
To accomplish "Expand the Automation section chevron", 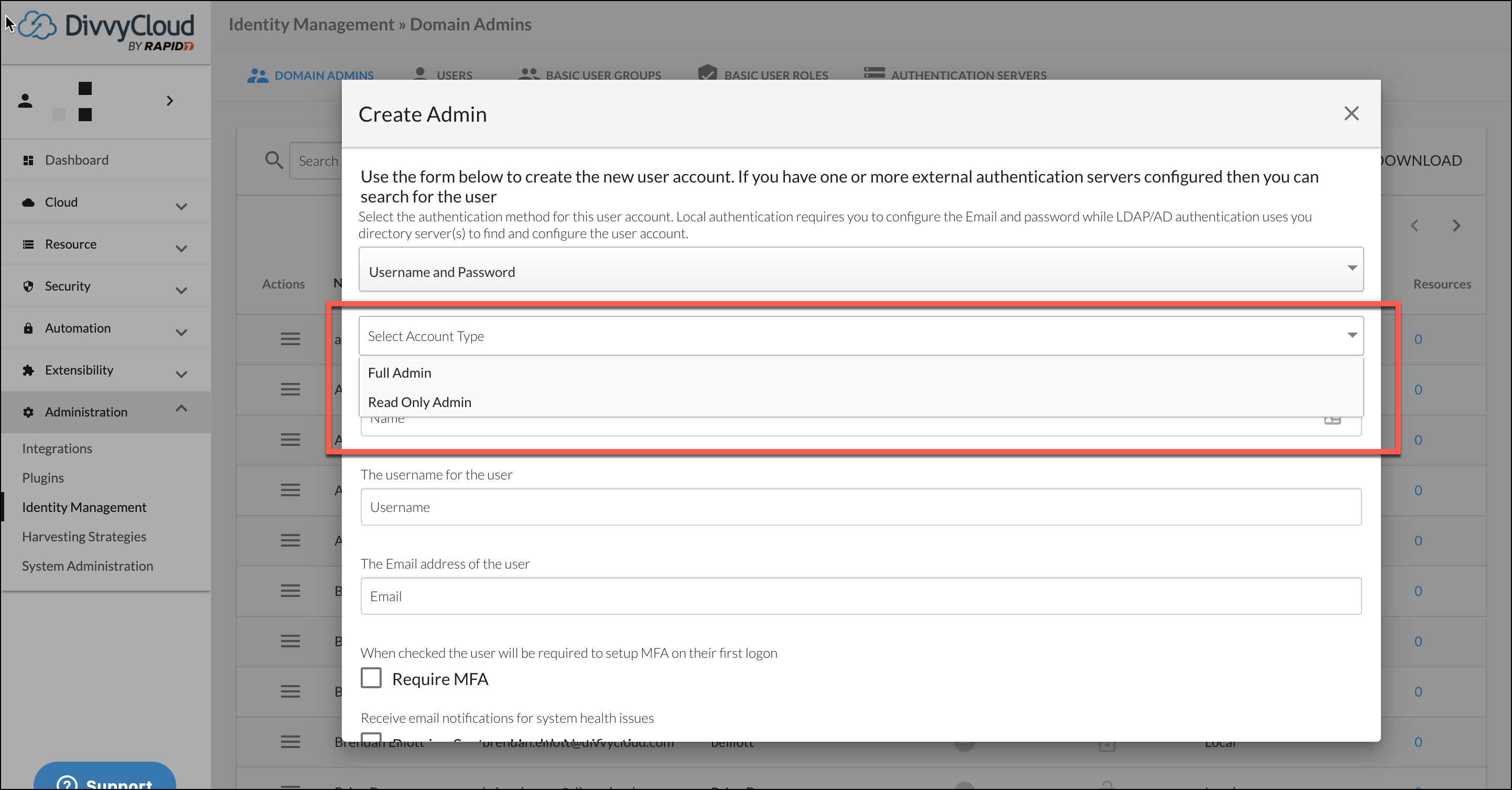I will (x=181, y=333).
